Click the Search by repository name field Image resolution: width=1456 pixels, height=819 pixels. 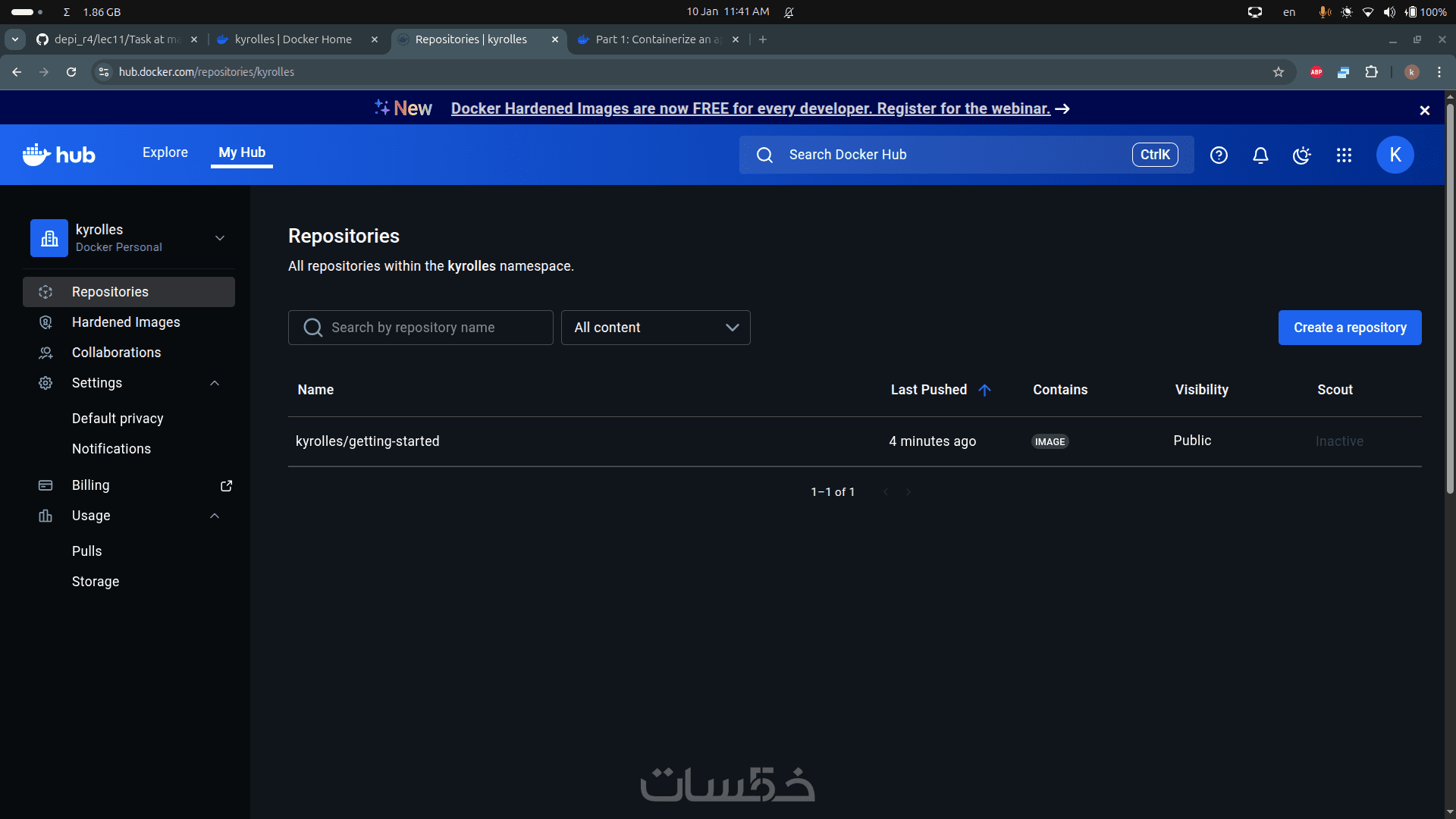click(421, 328)
